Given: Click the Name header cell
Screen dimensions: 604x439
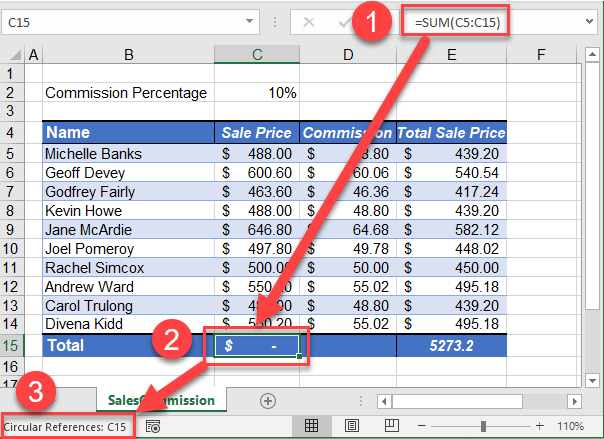Looking at the screenshot, I should coord(128,132).
